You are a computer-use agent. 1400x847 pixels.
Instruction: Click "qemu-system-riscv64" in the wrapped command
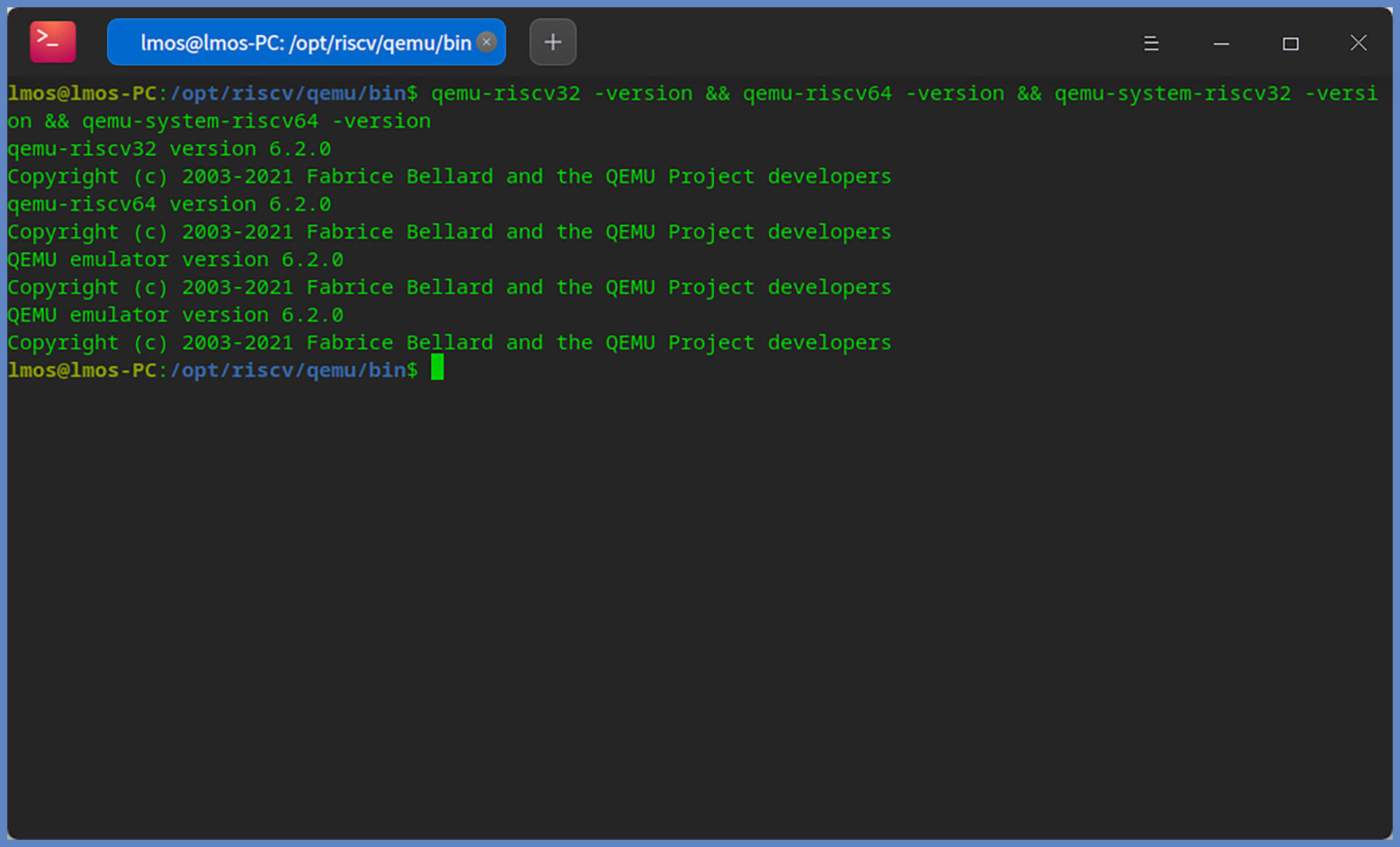pos(200,122)
